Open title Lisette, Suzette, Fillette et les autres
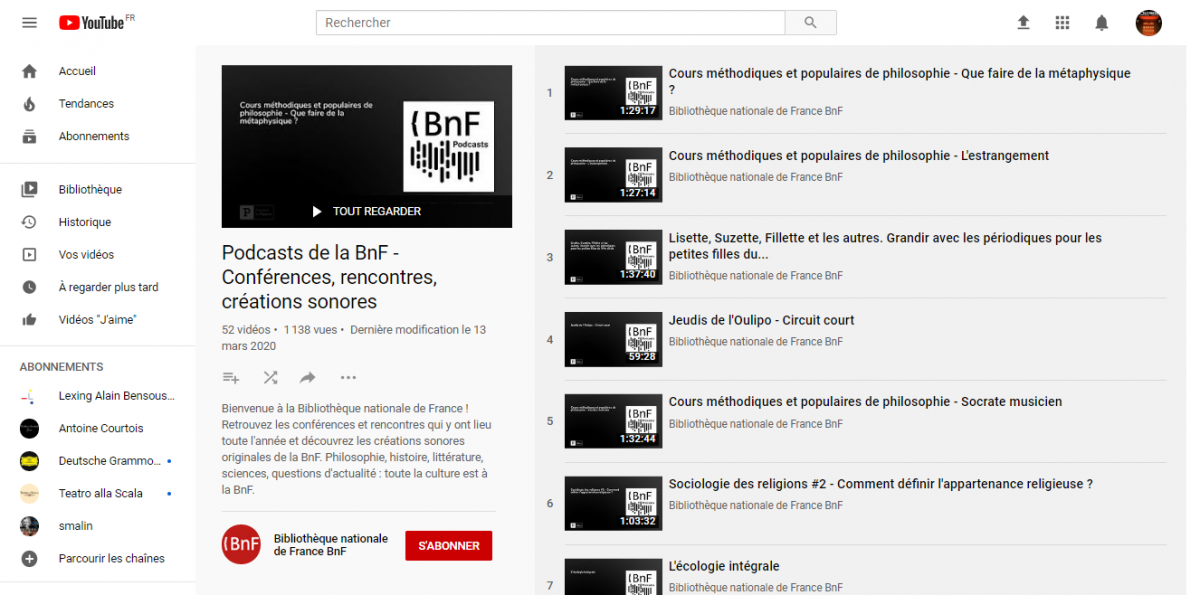1200x595 pixels. click(885, 246)
